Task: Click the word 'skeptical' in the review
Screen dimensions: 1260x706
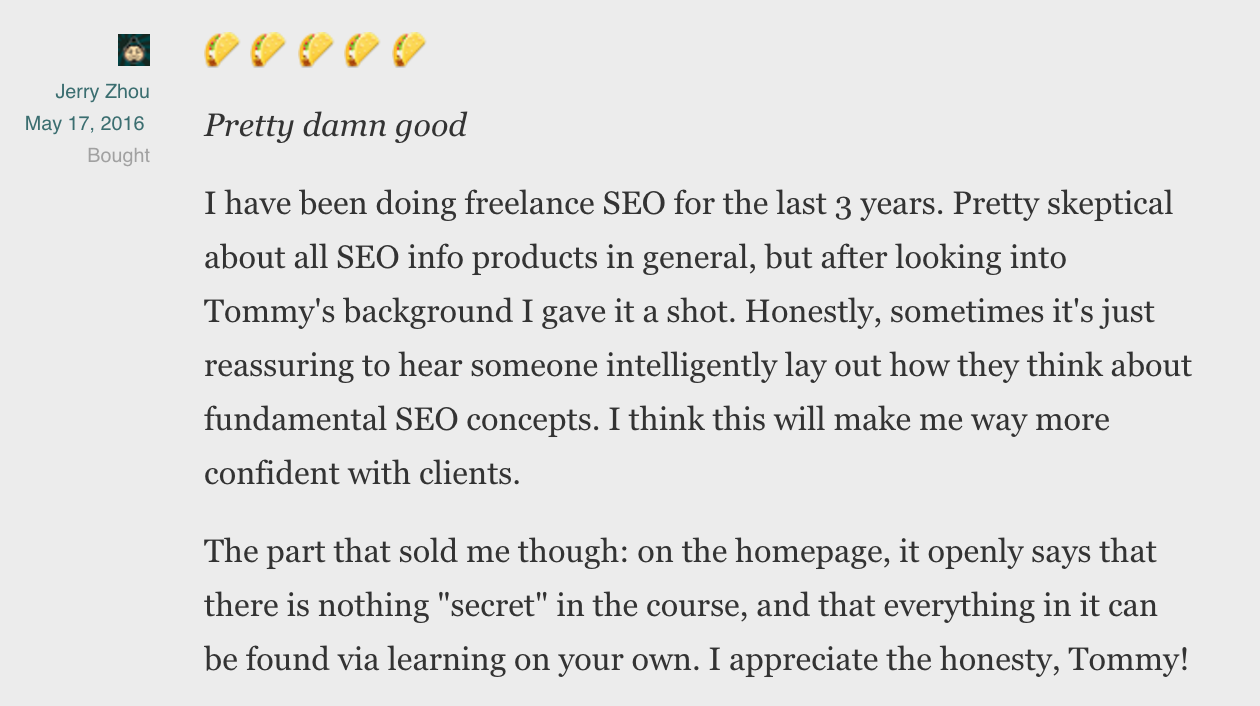Action: [1109, 204]
